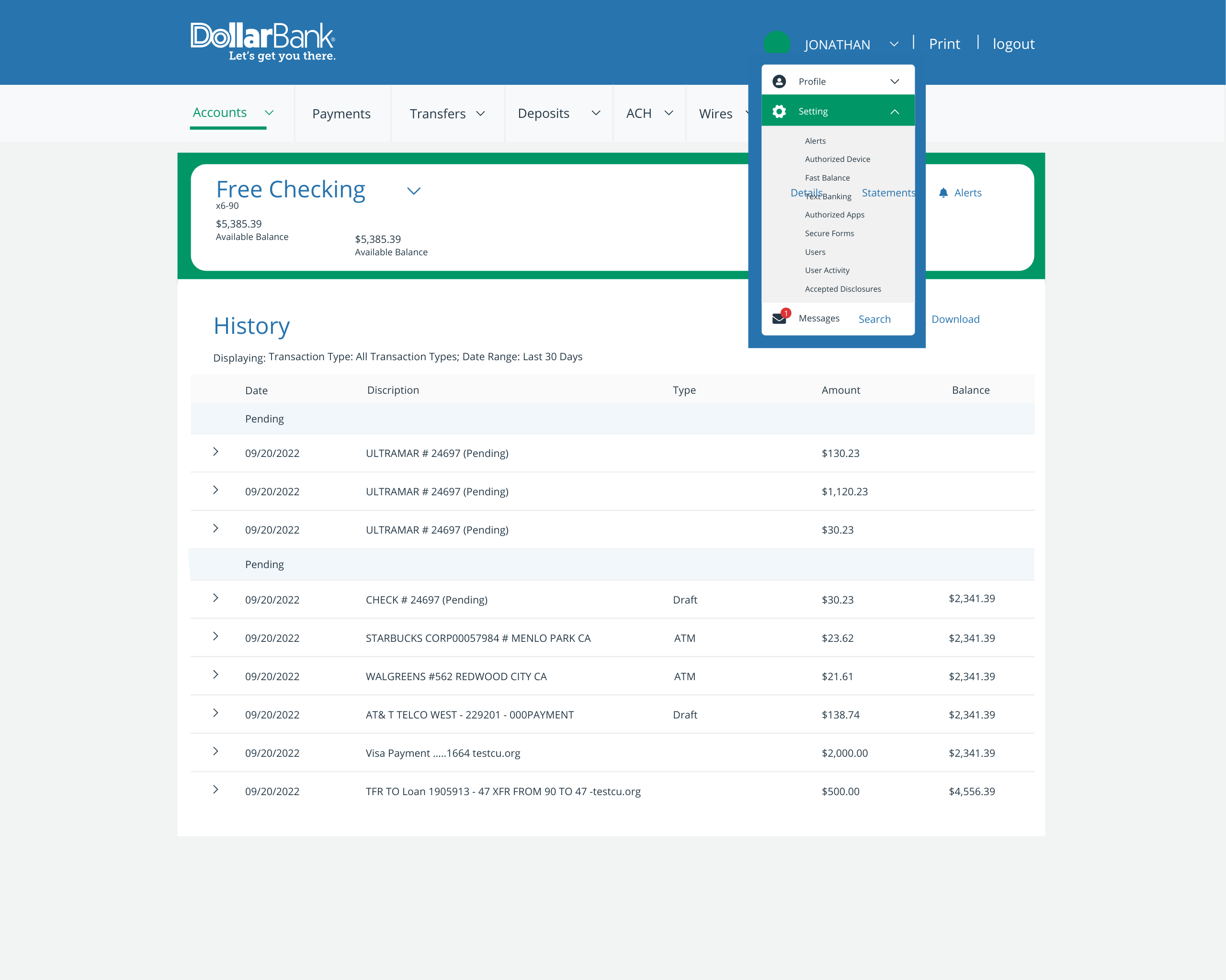Open the JONATHAN user dropdown arrow
The image size is (1226, 980).
[x=894, y=45]
